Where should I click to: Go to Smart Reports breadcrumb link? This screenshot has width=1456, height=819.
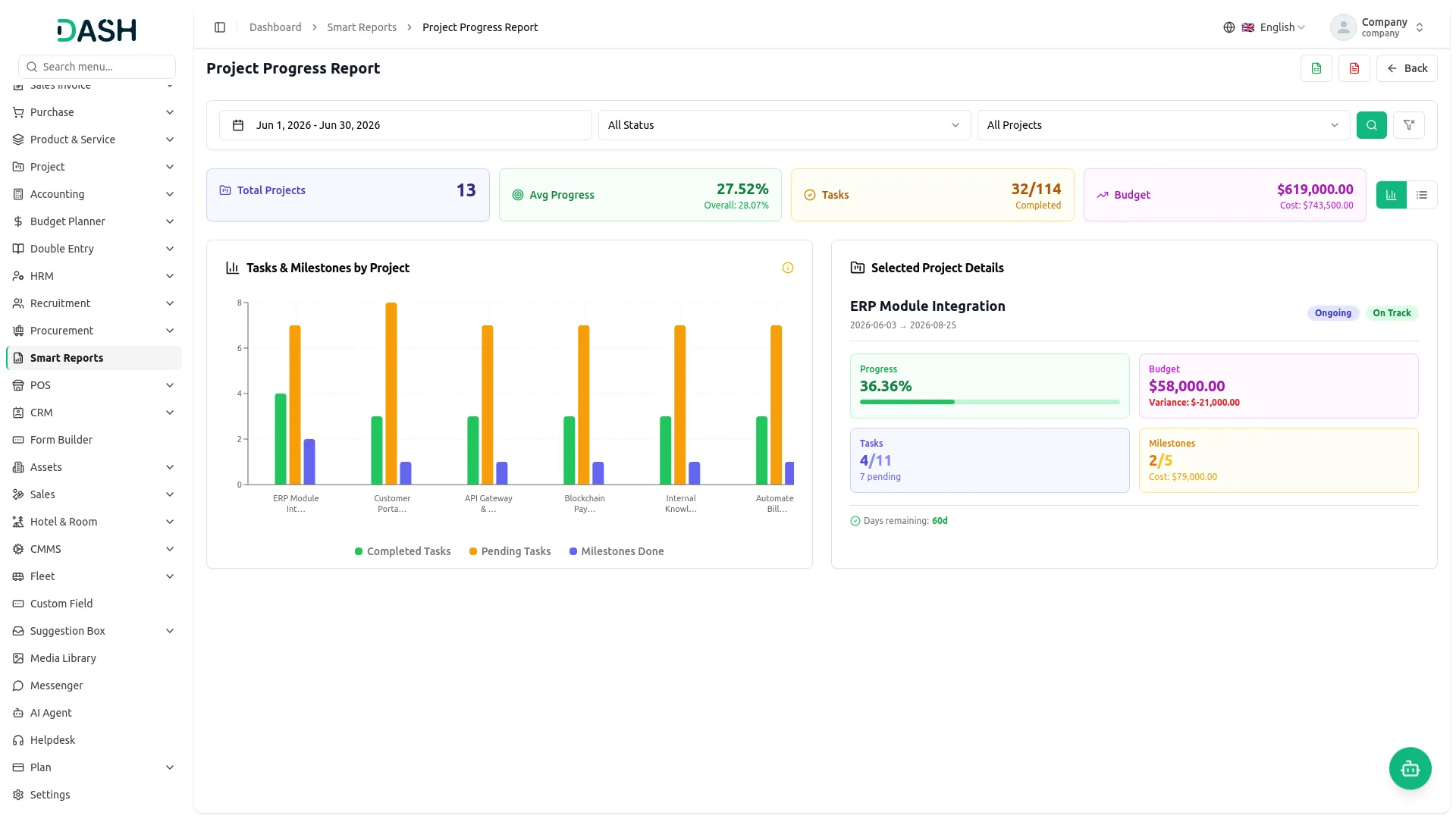[362, 27]
